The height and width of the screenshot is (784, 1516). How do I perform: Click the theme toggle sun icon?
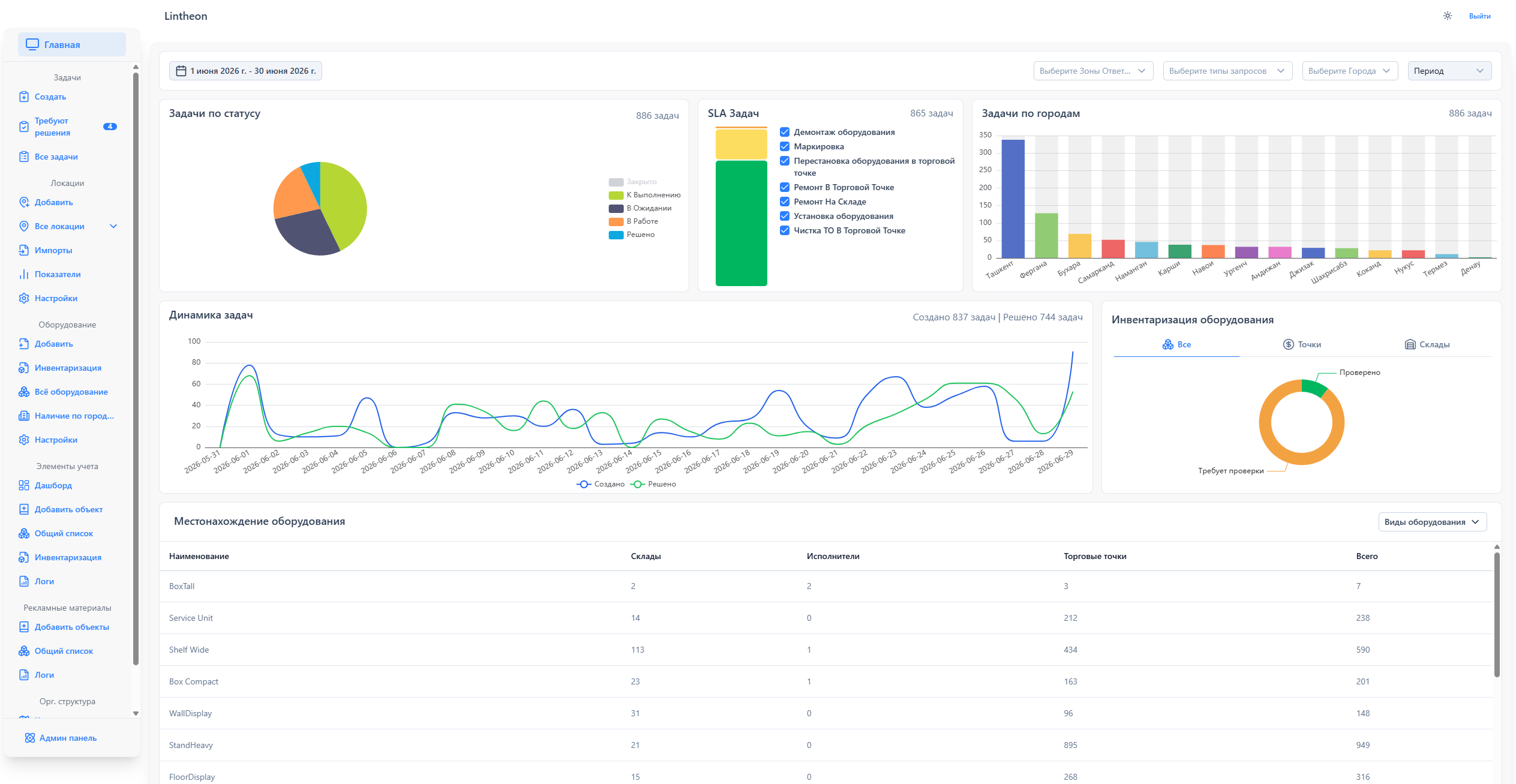point(1447,16)
